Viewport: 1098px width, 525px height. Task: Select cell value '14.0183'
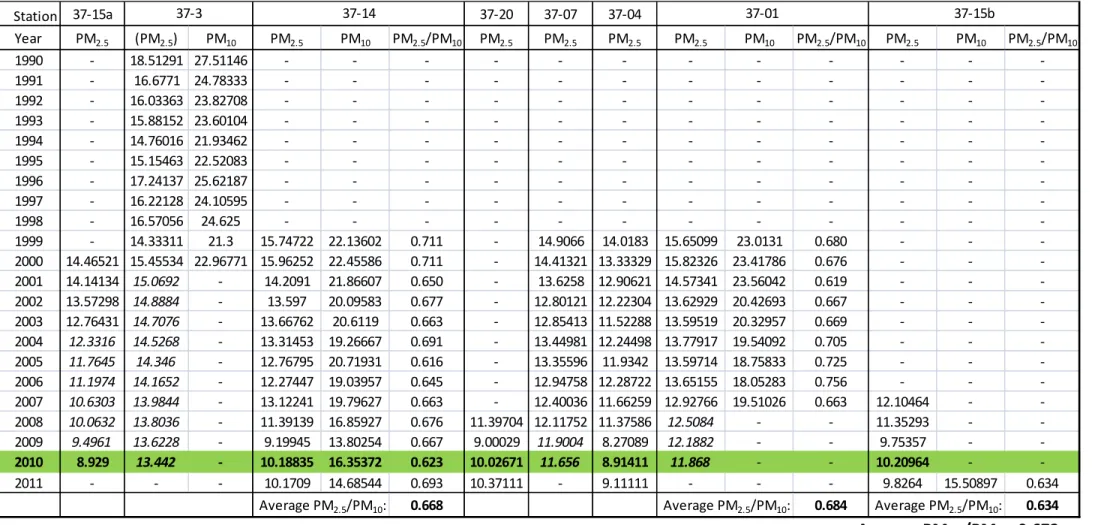[625, 242]
